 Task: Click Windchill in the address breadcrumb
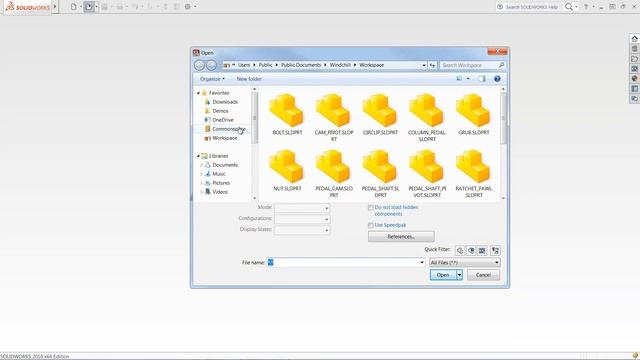[x=340, y=65]
